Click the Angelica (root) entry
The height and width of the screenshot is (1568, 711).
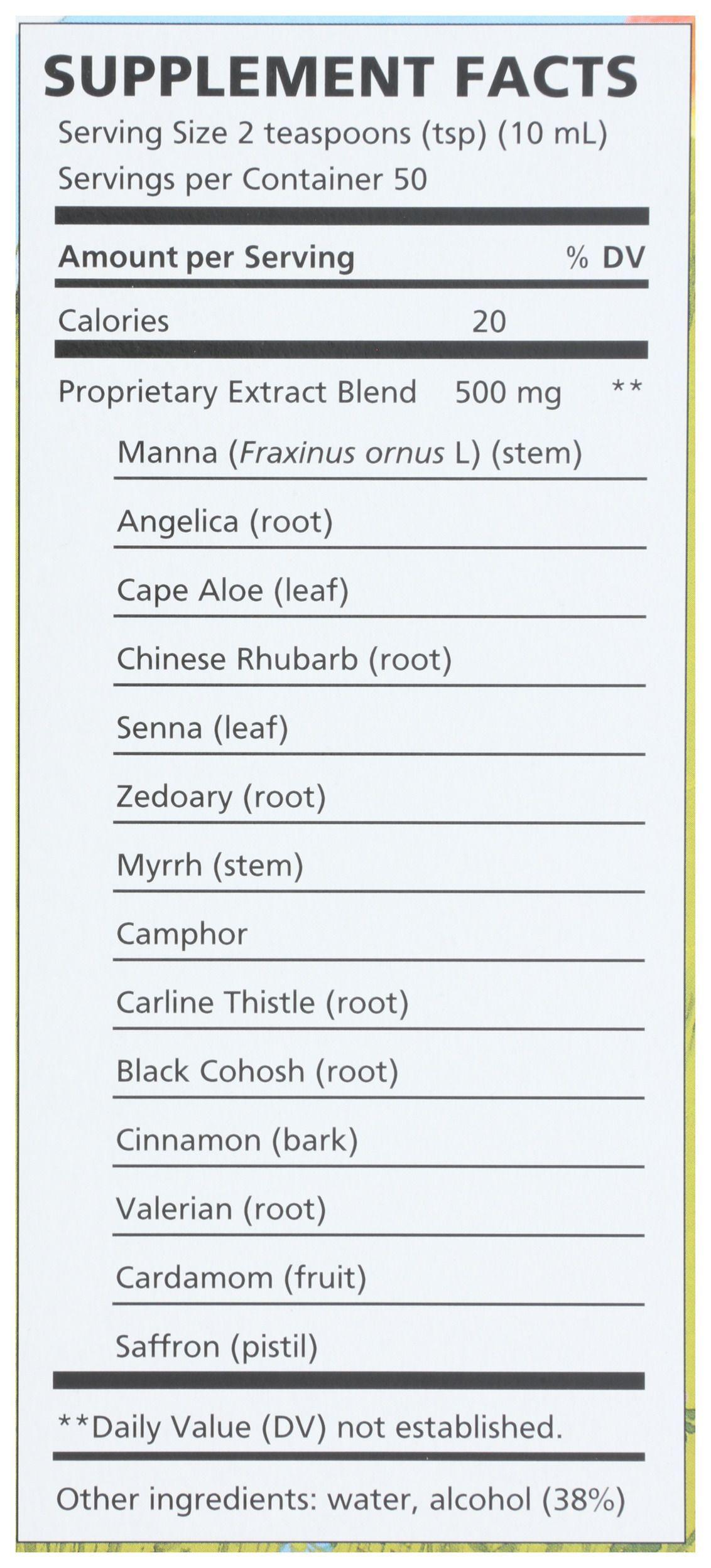click(x=225, y=522)
